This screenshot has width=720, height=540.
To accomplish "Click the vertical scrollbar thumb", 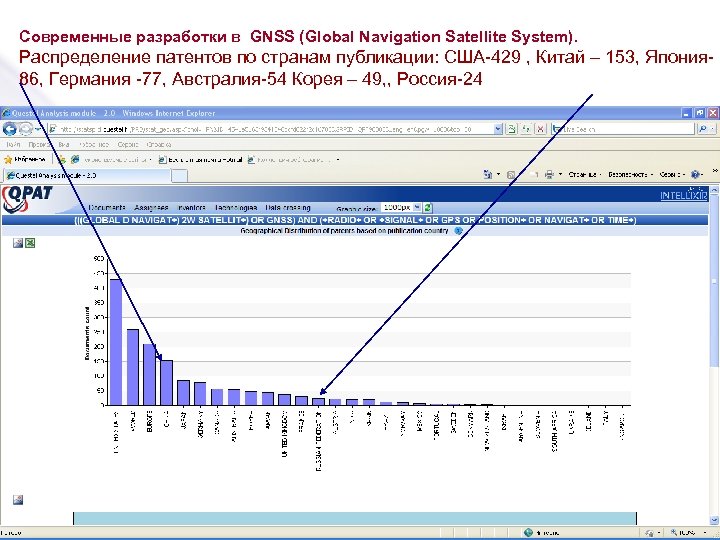I will pyautogui.click(x=714, y=281).
